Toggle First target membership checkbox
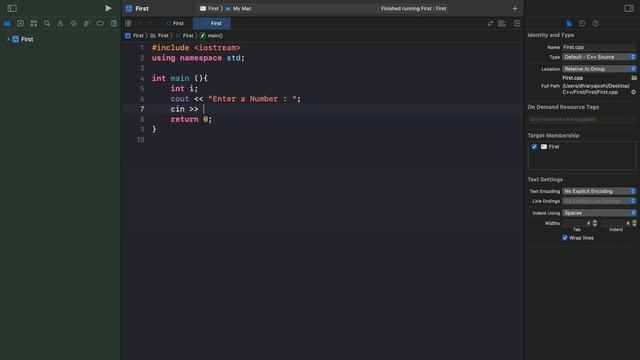 [x=534, y=147]
